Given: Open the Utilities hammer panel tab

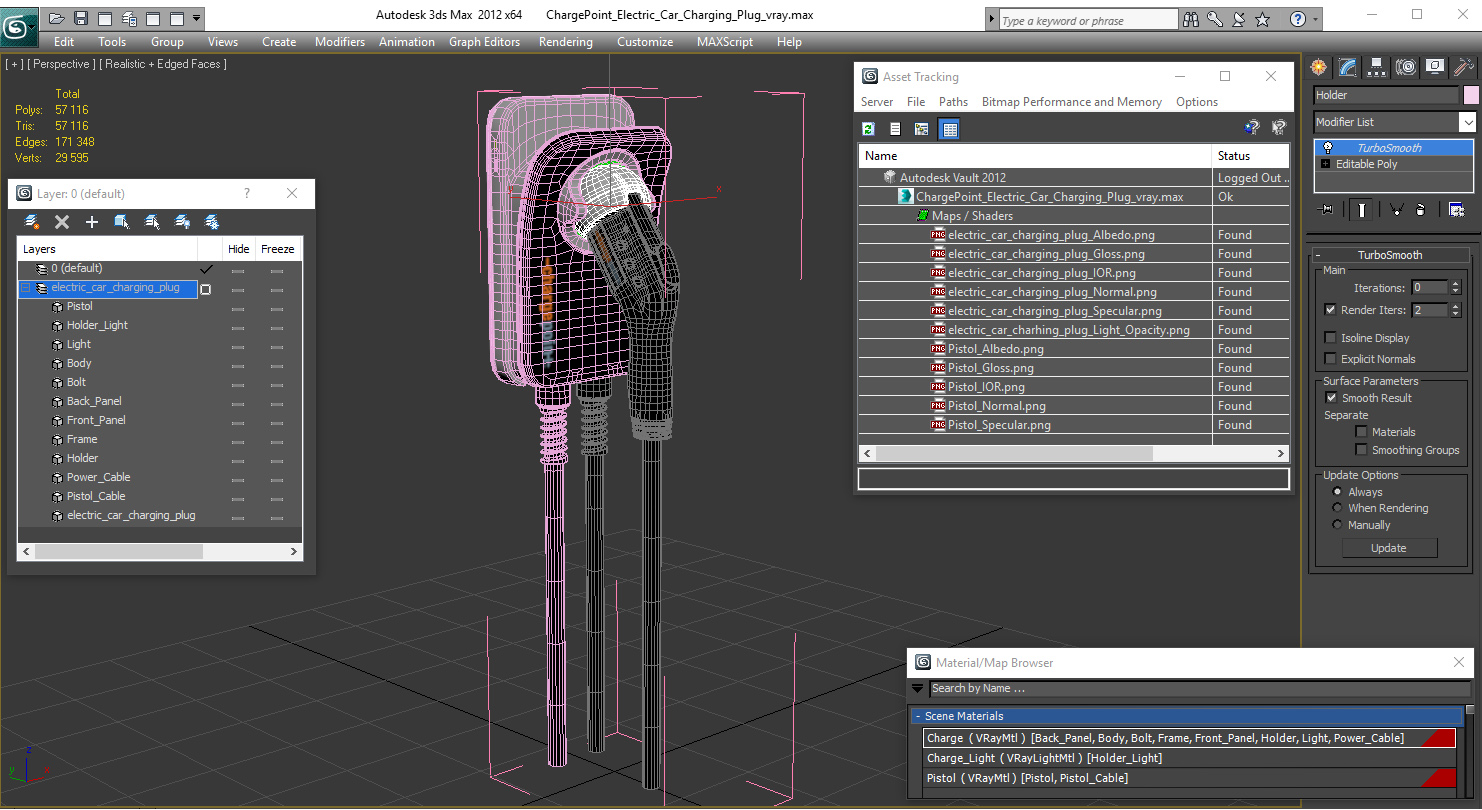Looking at the screenshot, I should click(1463, 67).
